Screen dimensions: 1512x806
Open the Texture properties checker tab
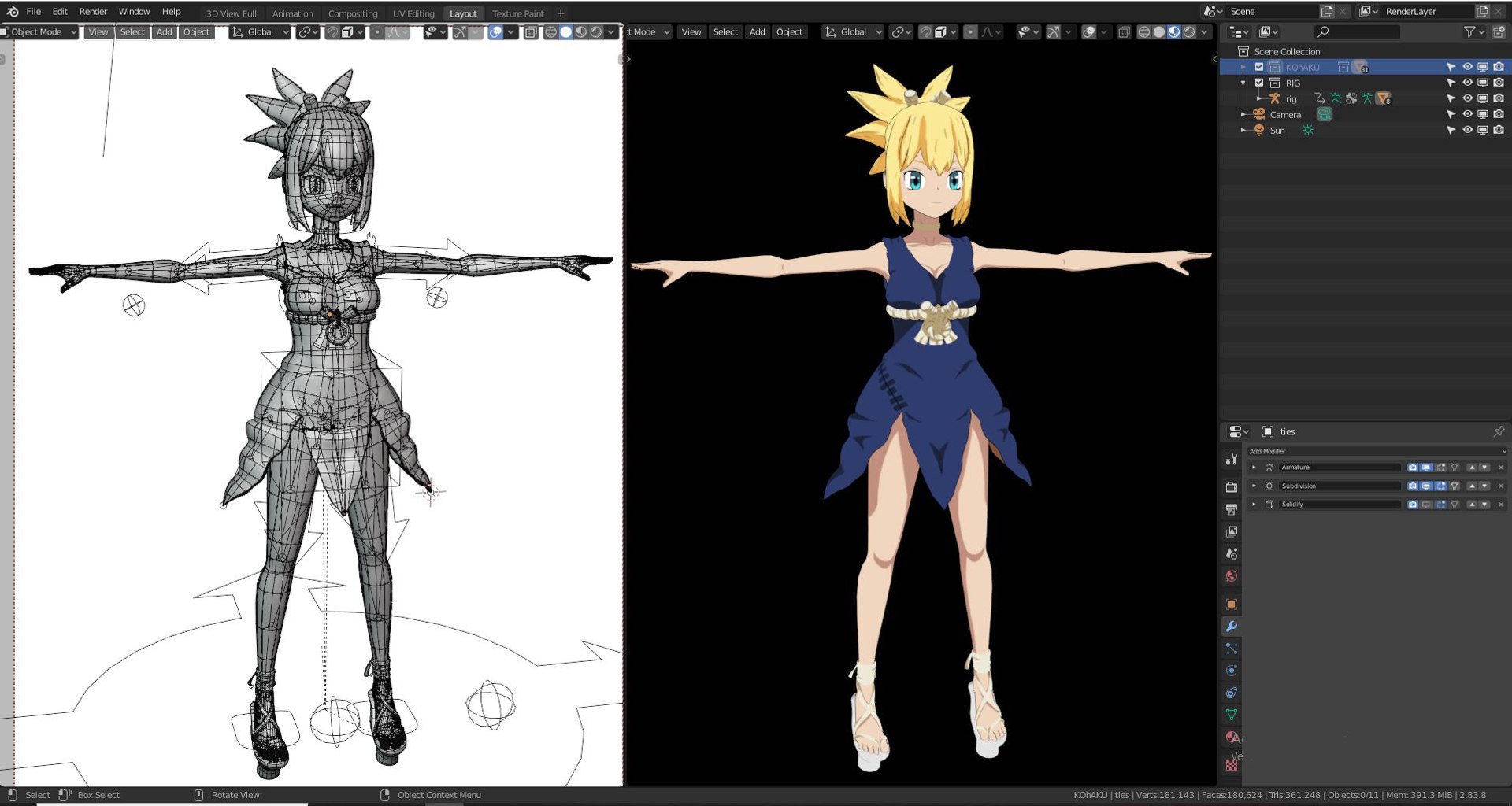[1232, 764]
